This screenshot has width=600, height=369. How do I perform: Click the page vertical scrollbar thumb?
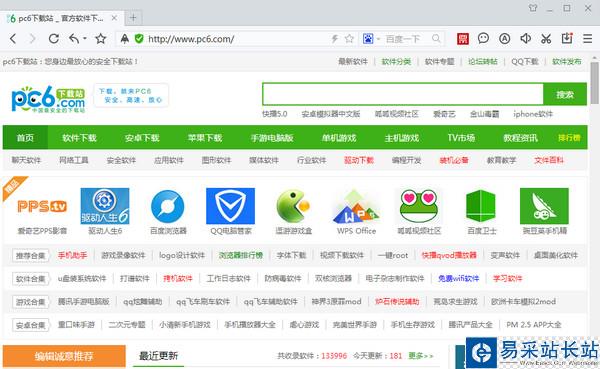pos(594,82)
